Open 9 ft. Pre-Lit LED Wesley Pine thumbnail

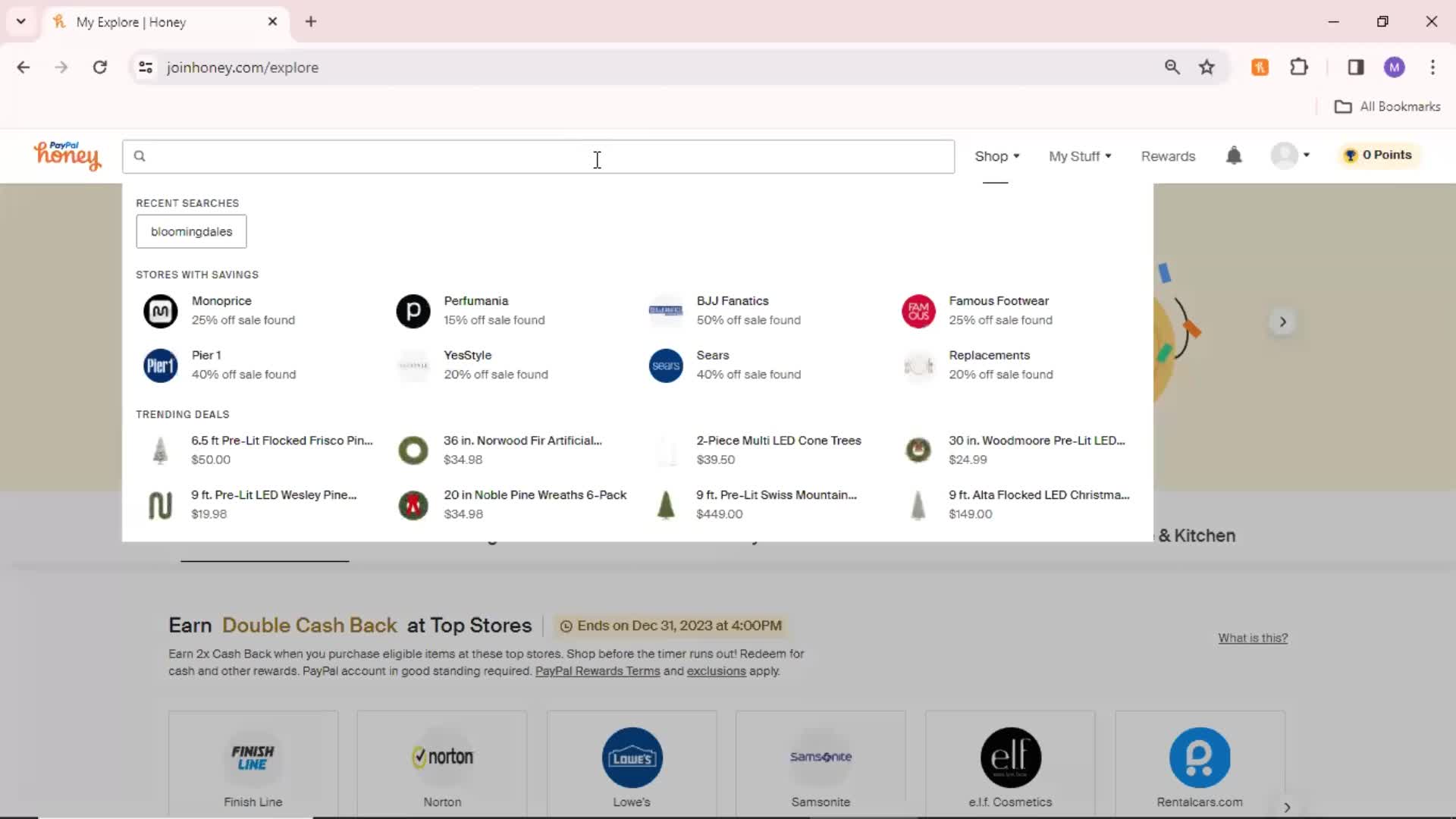point(160,505)
